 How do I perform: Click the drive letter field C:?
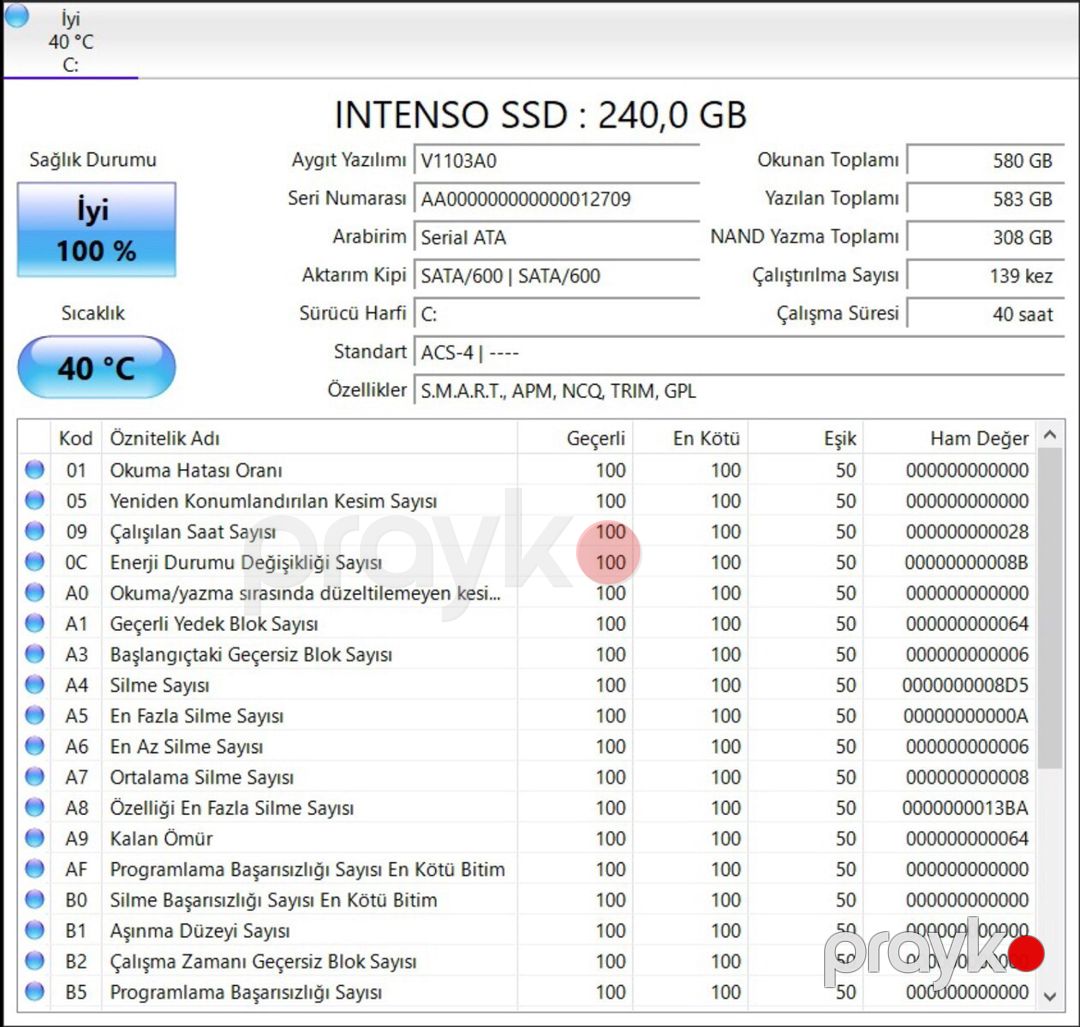[x=557, y=315]
